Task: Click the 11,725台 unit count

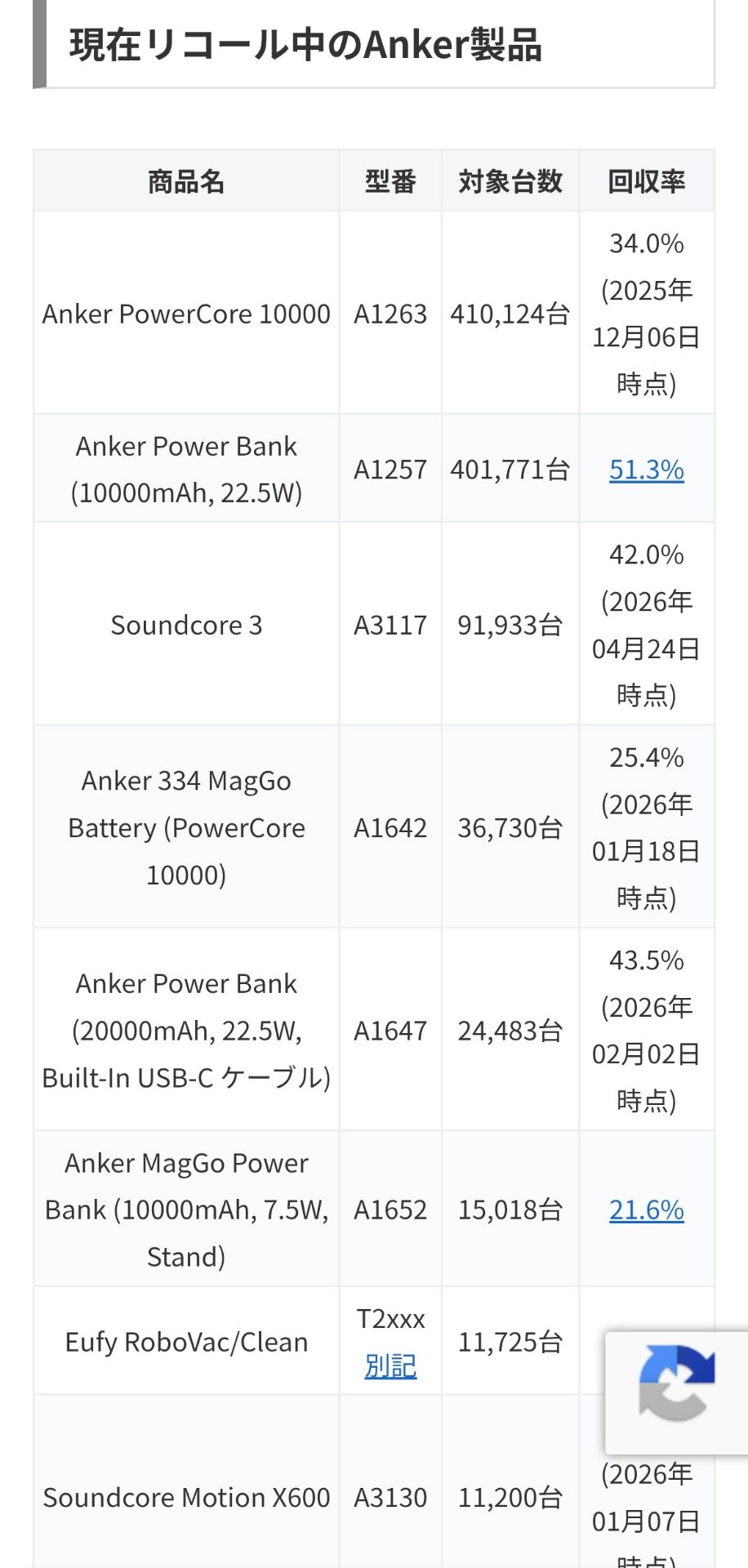Action: tap(510, 1342)
